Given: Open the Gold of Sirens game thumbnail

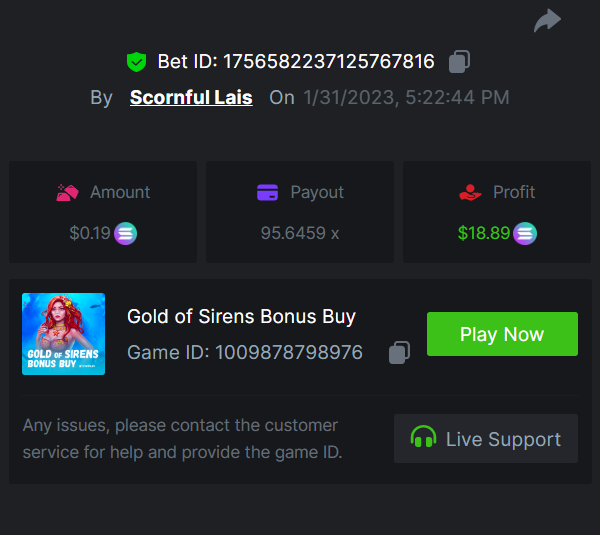Looking at the screenshot, I should pos(63,334).
